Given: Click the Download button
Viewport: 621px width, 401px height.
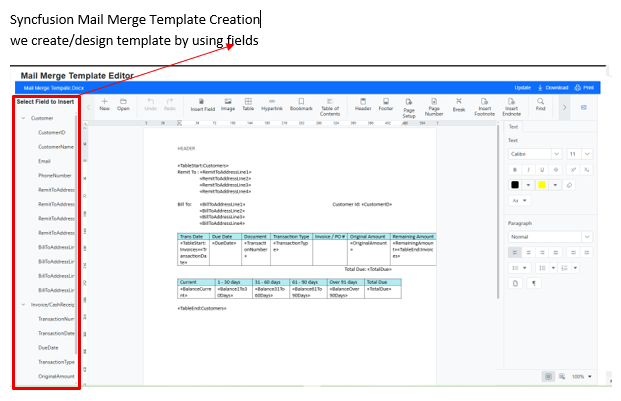Looking at the screenshot, I should coord(552,87).
